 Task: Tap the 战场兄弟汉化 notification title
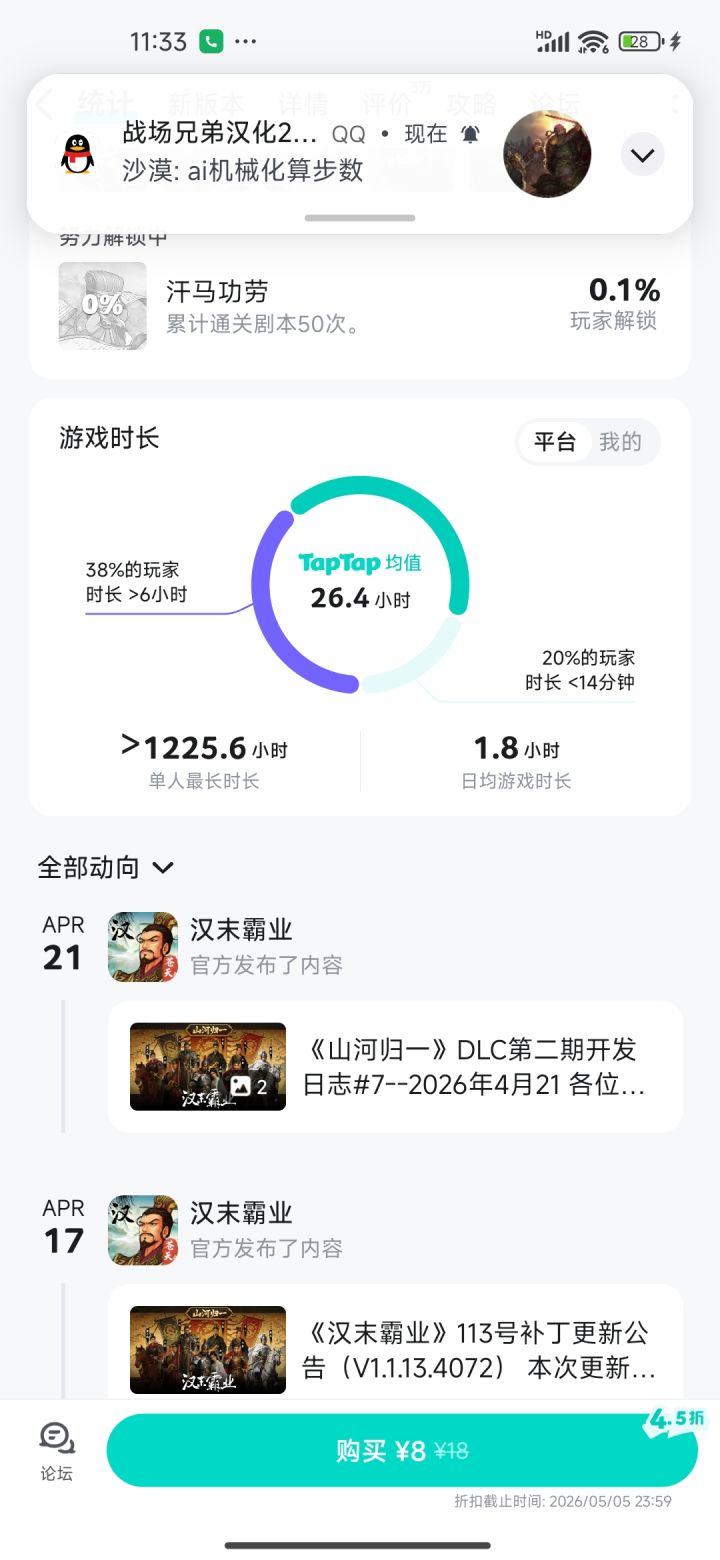220,133
